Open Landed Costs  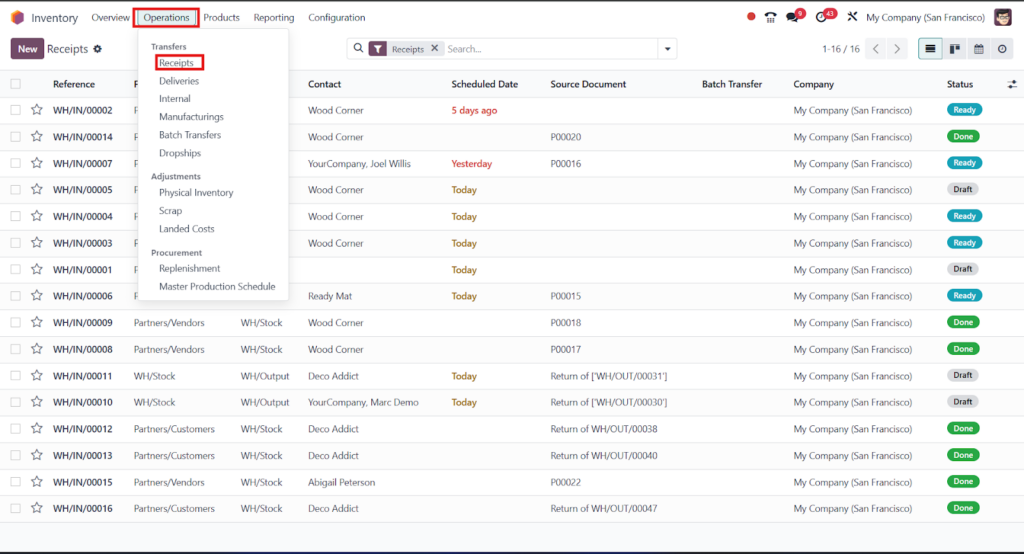click(187, 229)
